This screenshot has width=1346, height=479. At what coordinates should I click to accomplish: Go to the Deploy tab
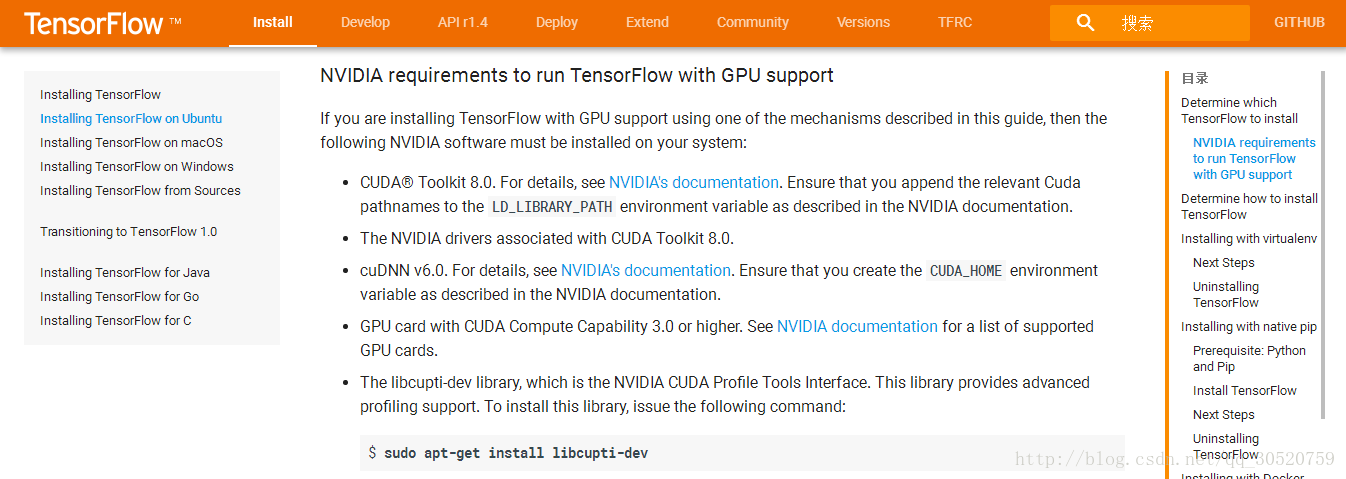click(x=557, y=22)
